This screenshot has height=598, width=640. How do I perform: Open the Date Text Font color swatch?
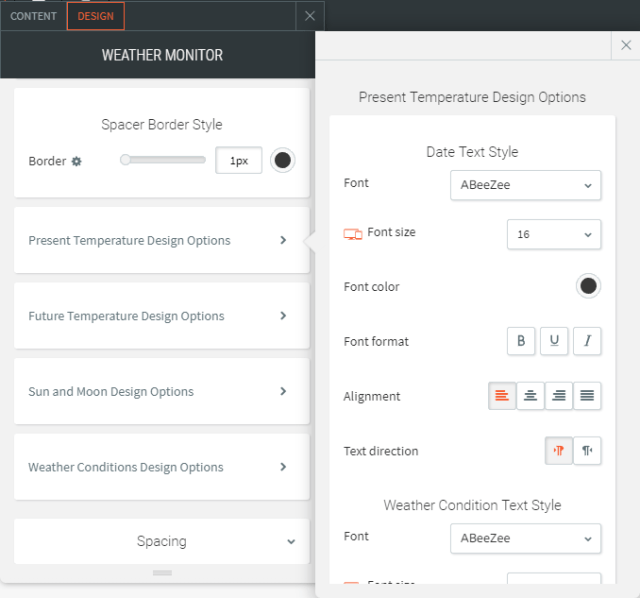588,287
